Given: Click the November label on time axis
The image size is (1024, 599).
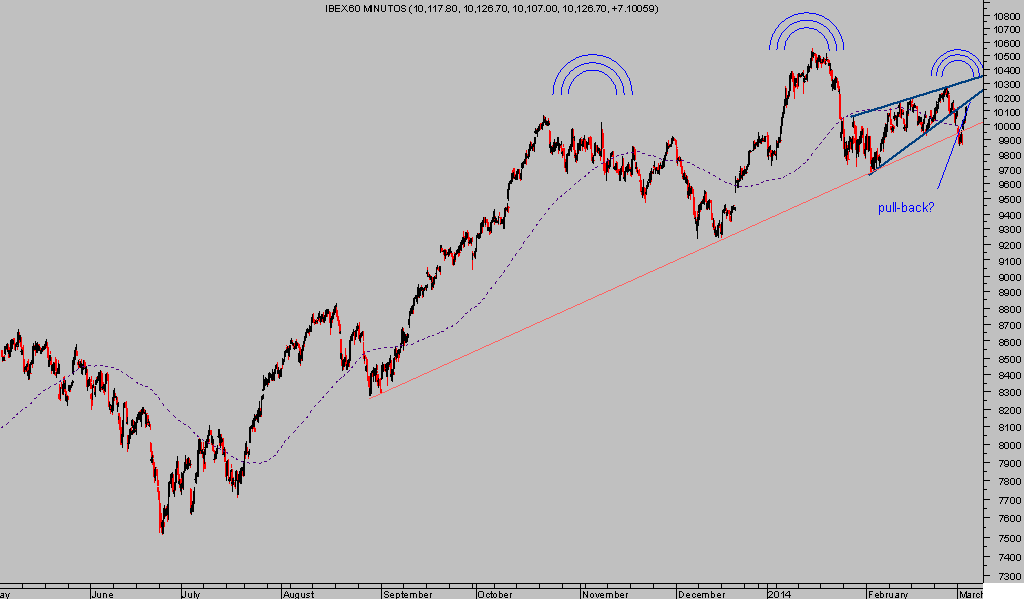Looking at the screenshot, I should (605, 592).
